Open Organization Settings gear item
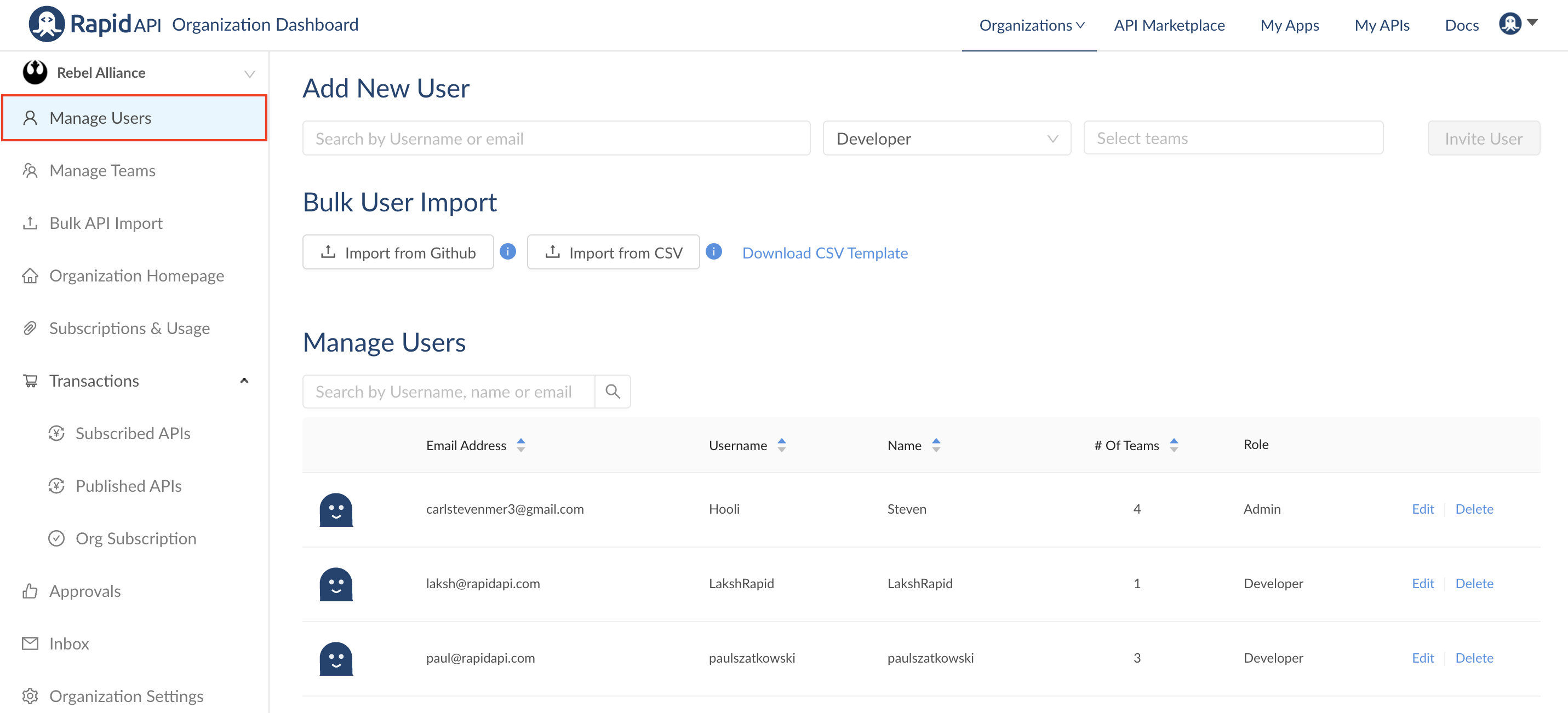 [x=126, y=695]
